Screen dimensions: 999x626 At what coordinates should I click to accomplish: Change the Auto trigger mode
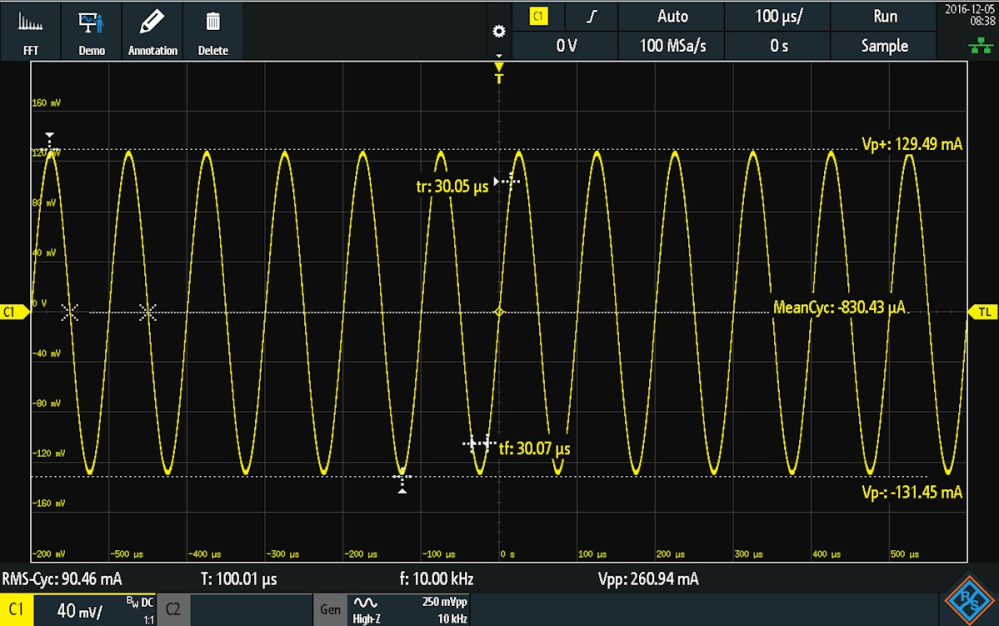(x=672, y=16)
